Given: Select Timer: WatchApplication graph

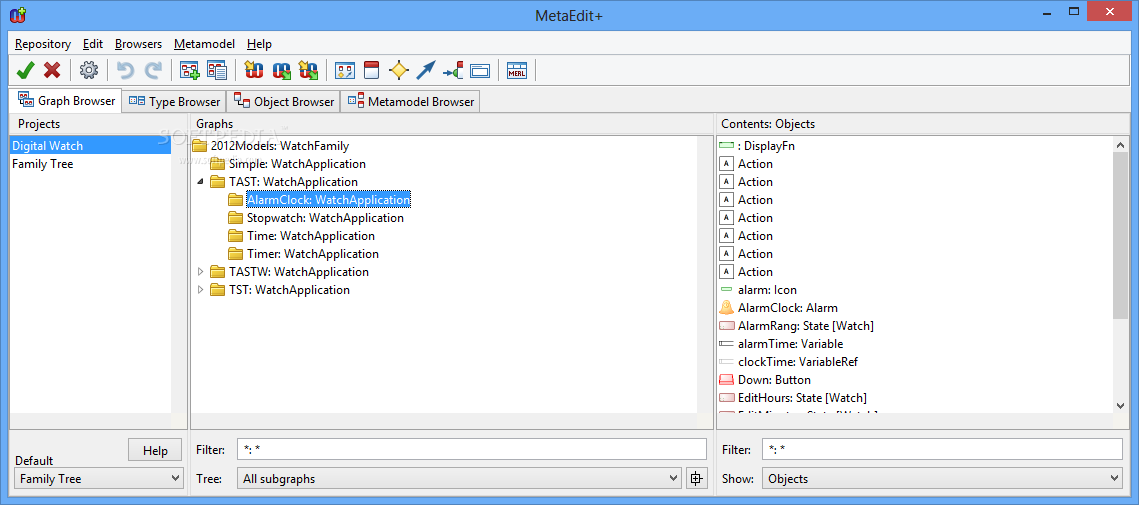Looking at the screenshot, I should point(312,254).
